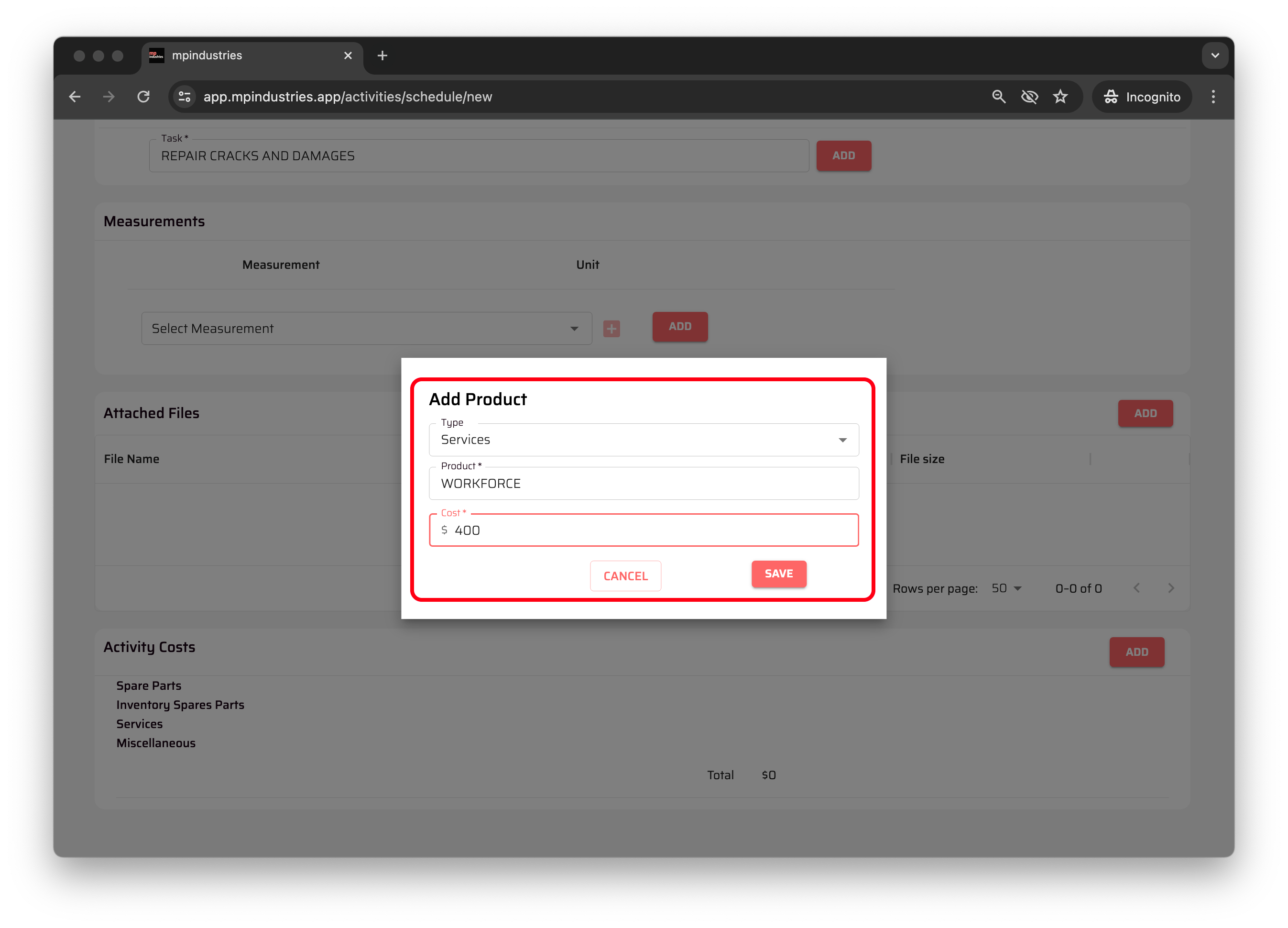Click the browser back arrow icon

(75, 97)
